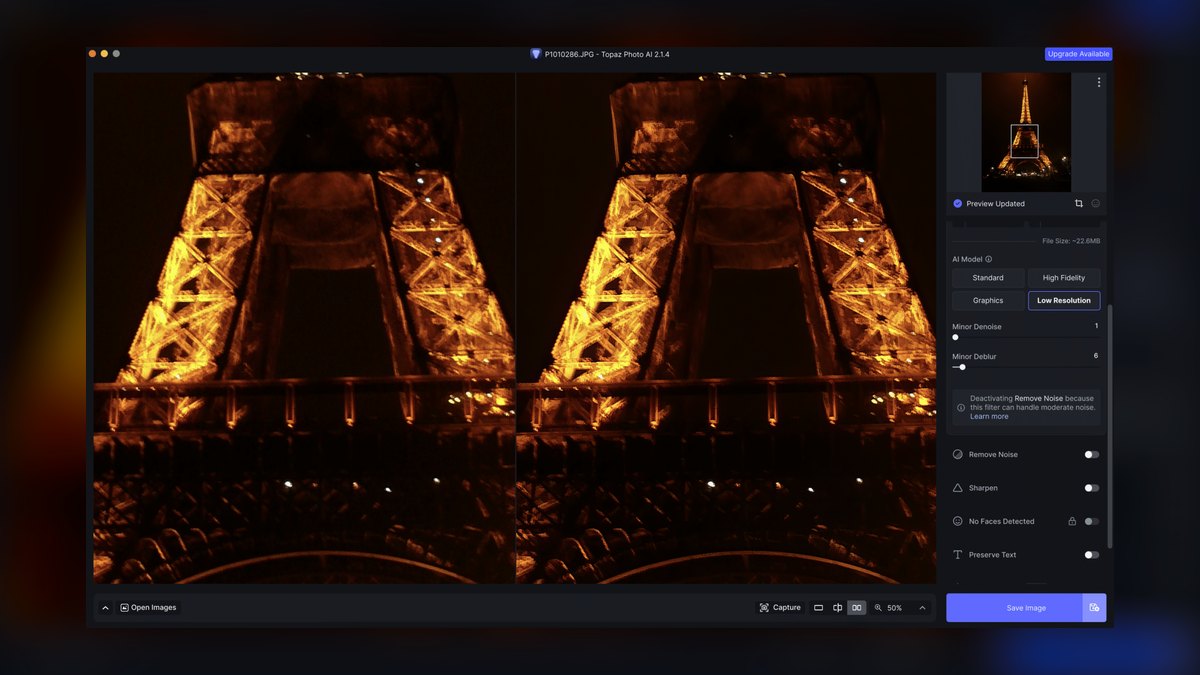Click the lock icon beside No Faces Detected

1072,521
